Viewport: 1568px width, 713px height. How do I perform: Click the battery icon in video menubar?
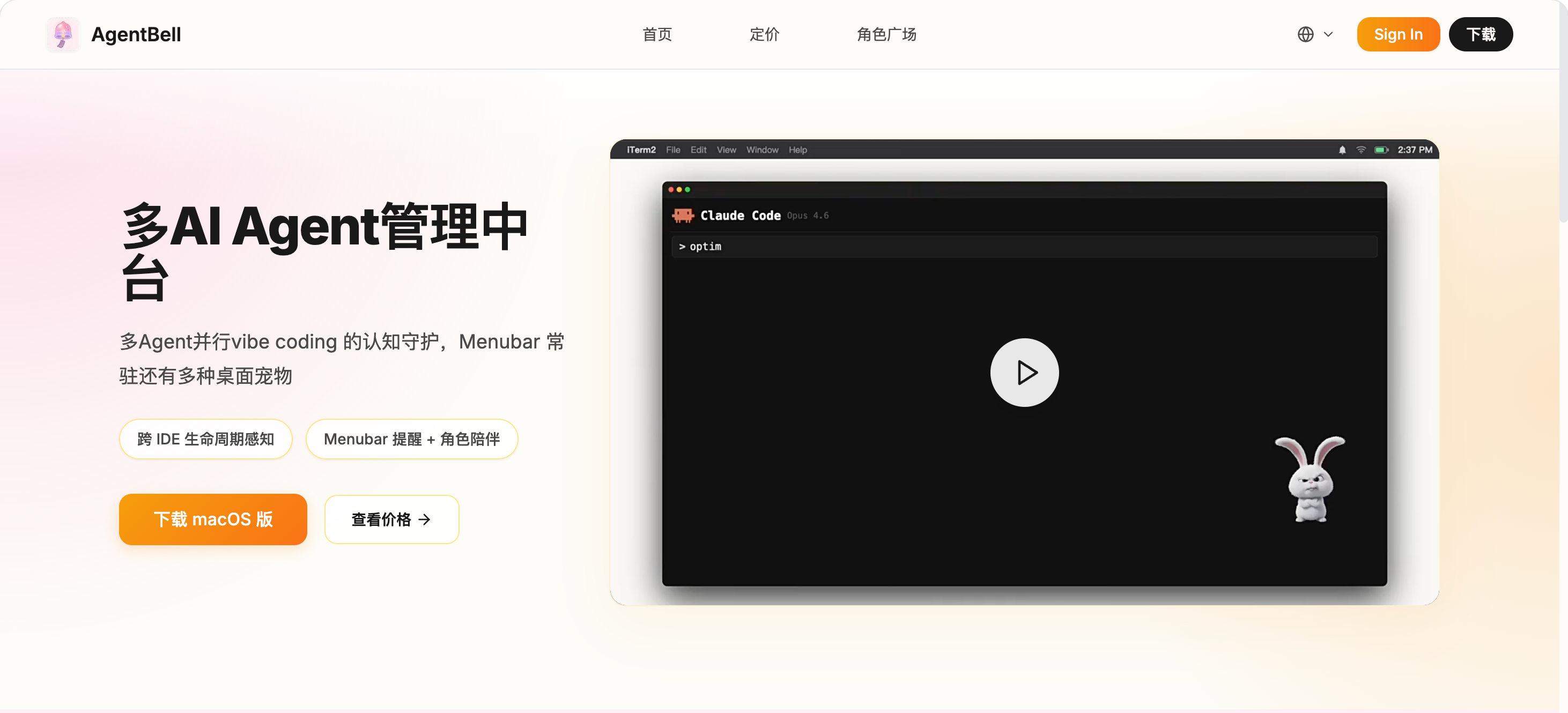(1381, 150)
